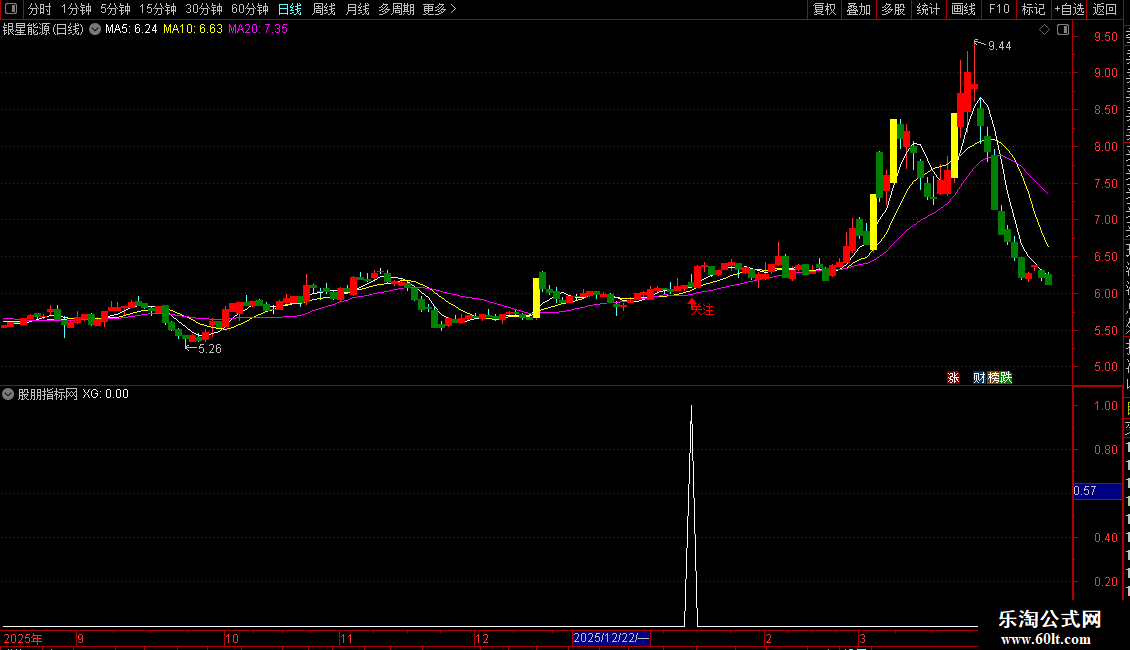Expand the 更多 periods menu

(440, 9)
